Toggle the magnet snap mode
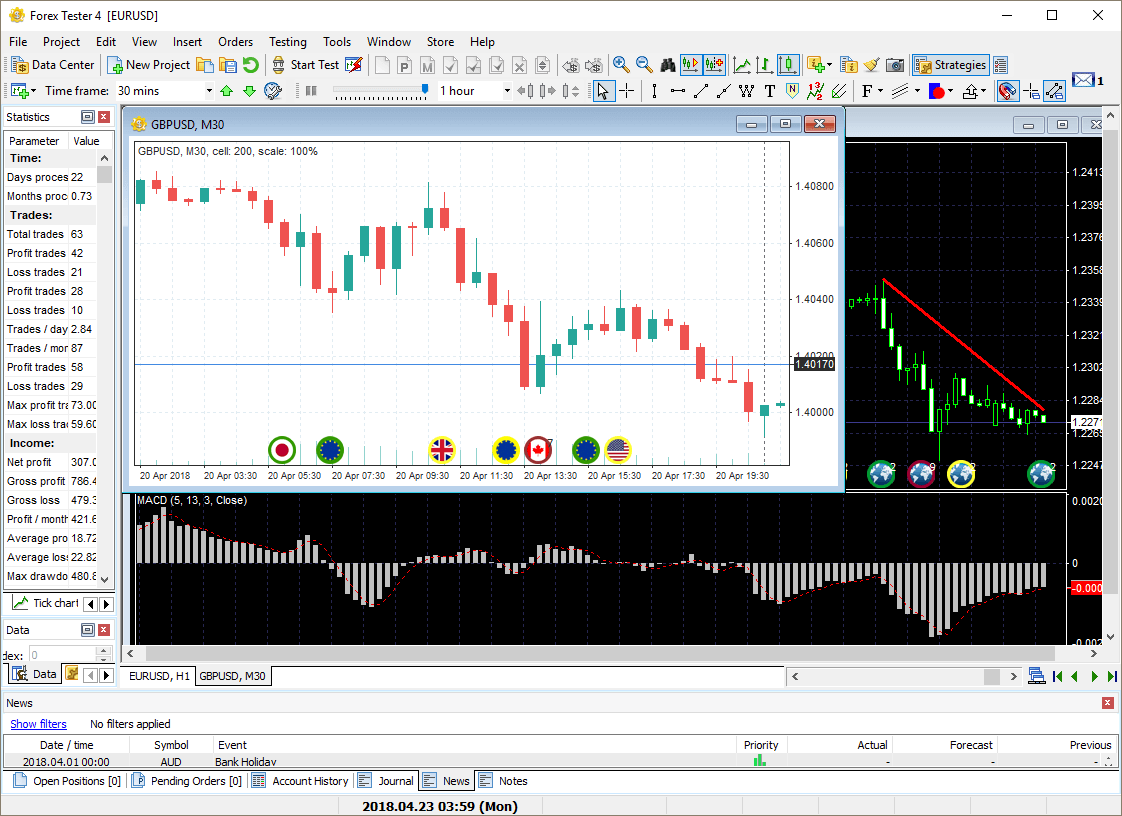Screen dimensions: 1122x816 [x=1008, y=91]
